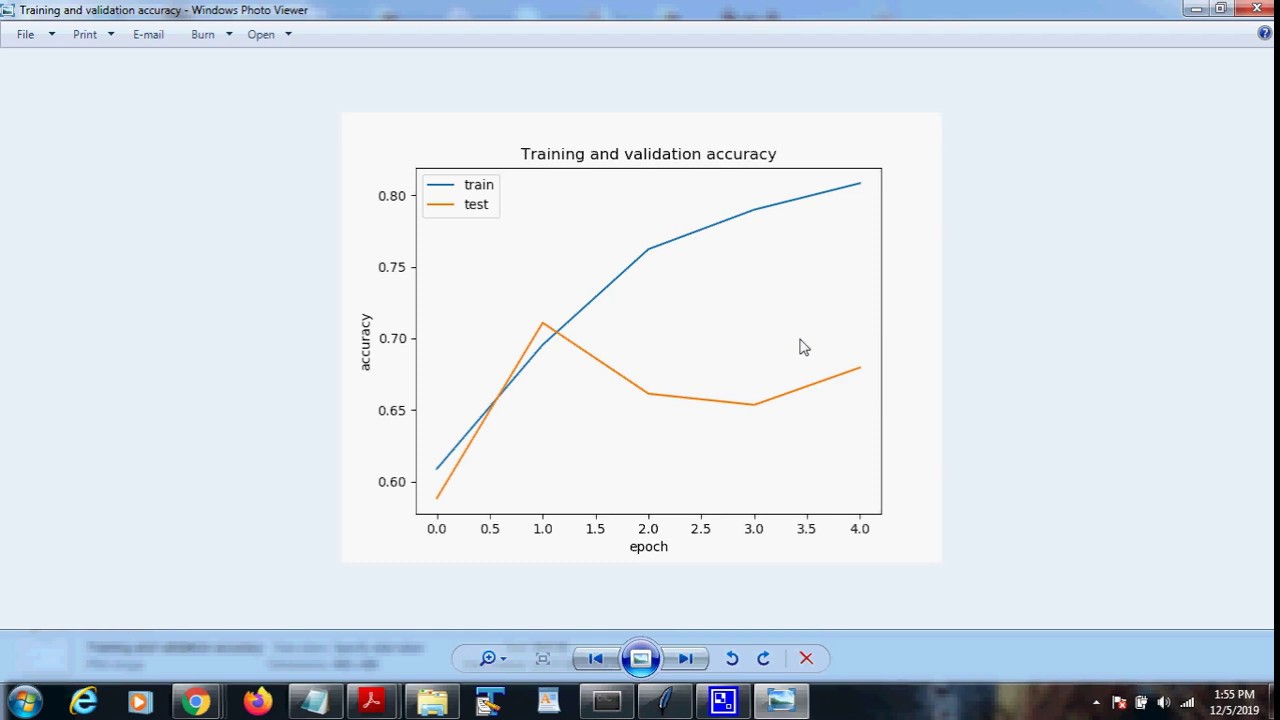
Task: Click the power/battery tray icon
Action: coord(1141,702)
